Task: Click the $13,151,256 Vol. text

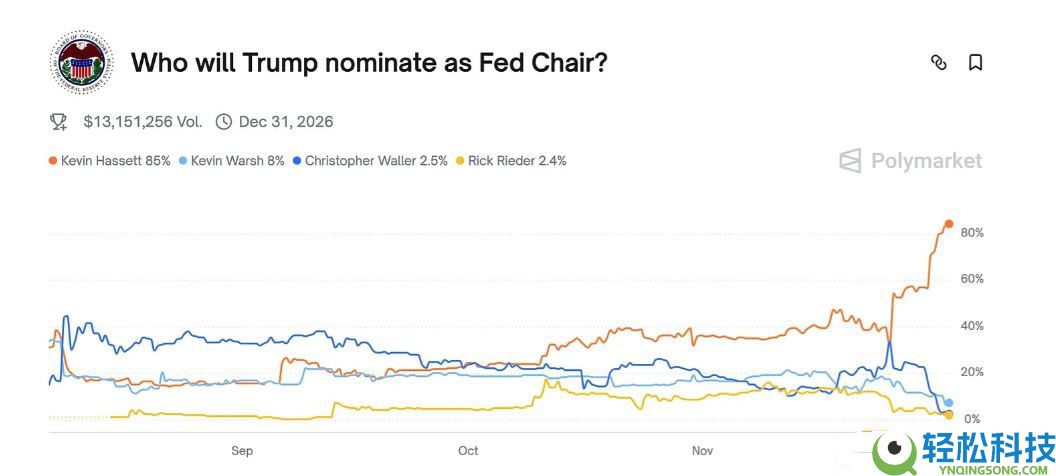Action: tap(142, 122)
